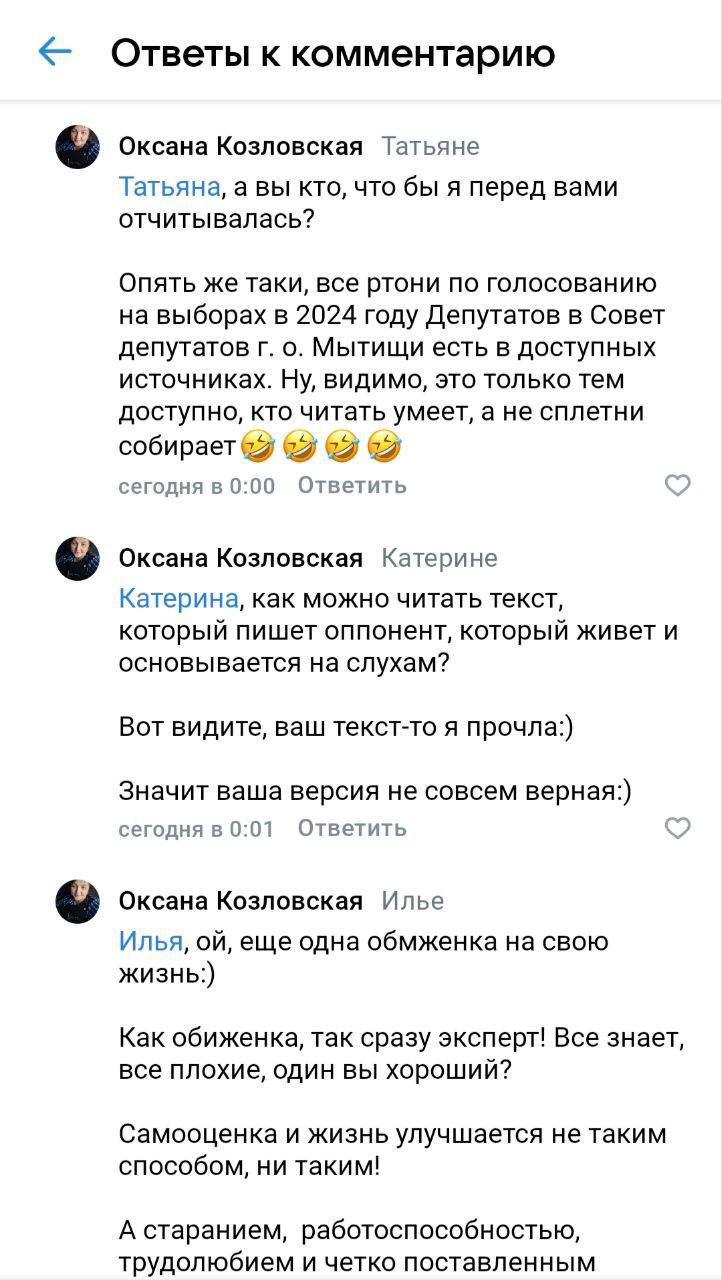Like the comment addressed to Татьяне

point(678,486)
